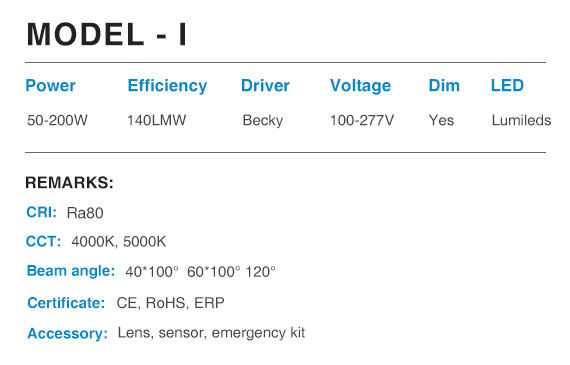The height and width of the screenshot is (365, 570).
Task: Select the 4000K, 5000K text
Action: pos(119,242)
